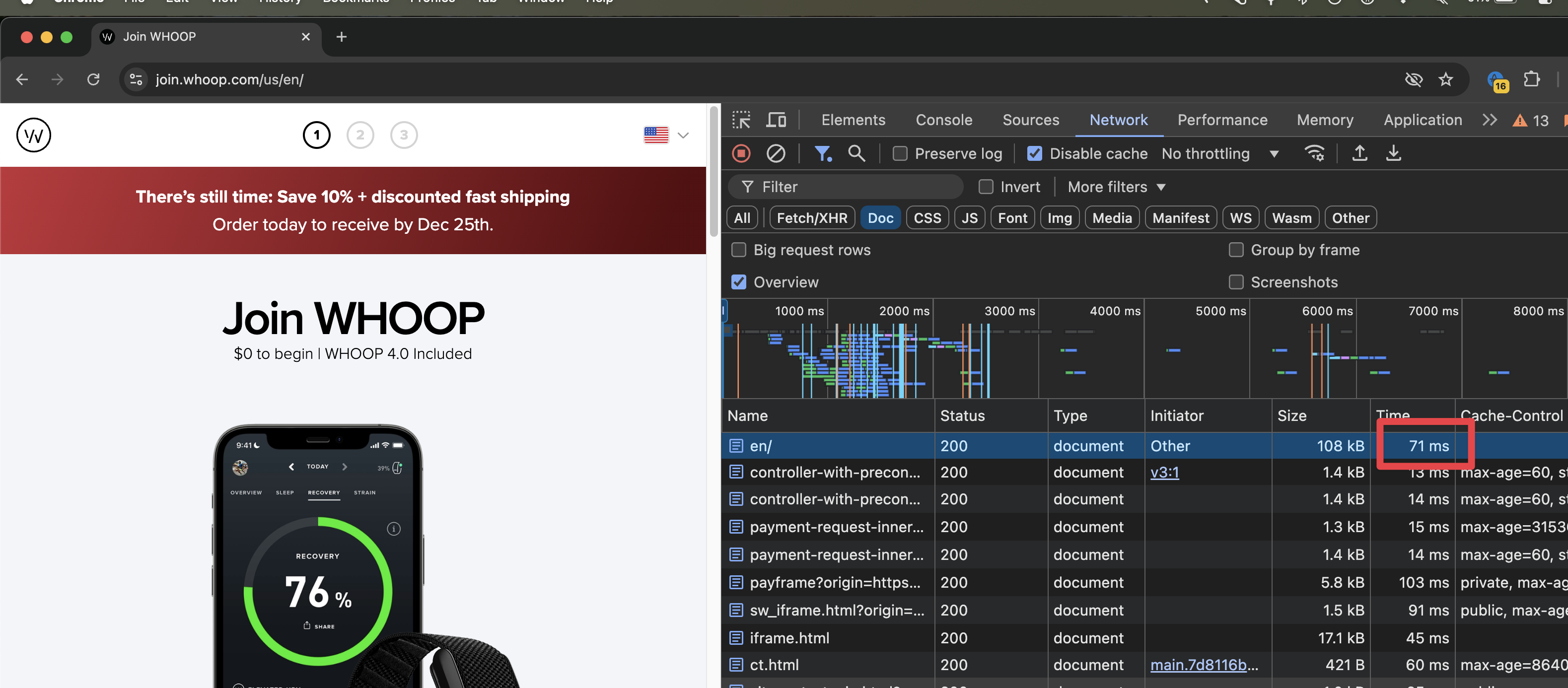Image resolution: width=1568 pixels, height=688 pixels.
Task: Filter requests by CSS type
Action: [927, 218]
